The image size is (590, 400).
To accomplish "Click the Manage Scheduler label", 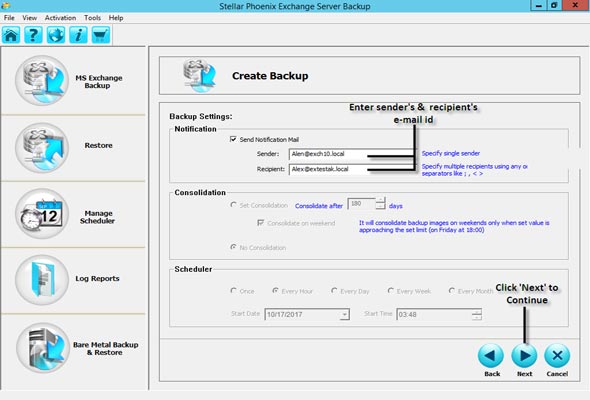I will pyautogui.click(x=97, y=217).
